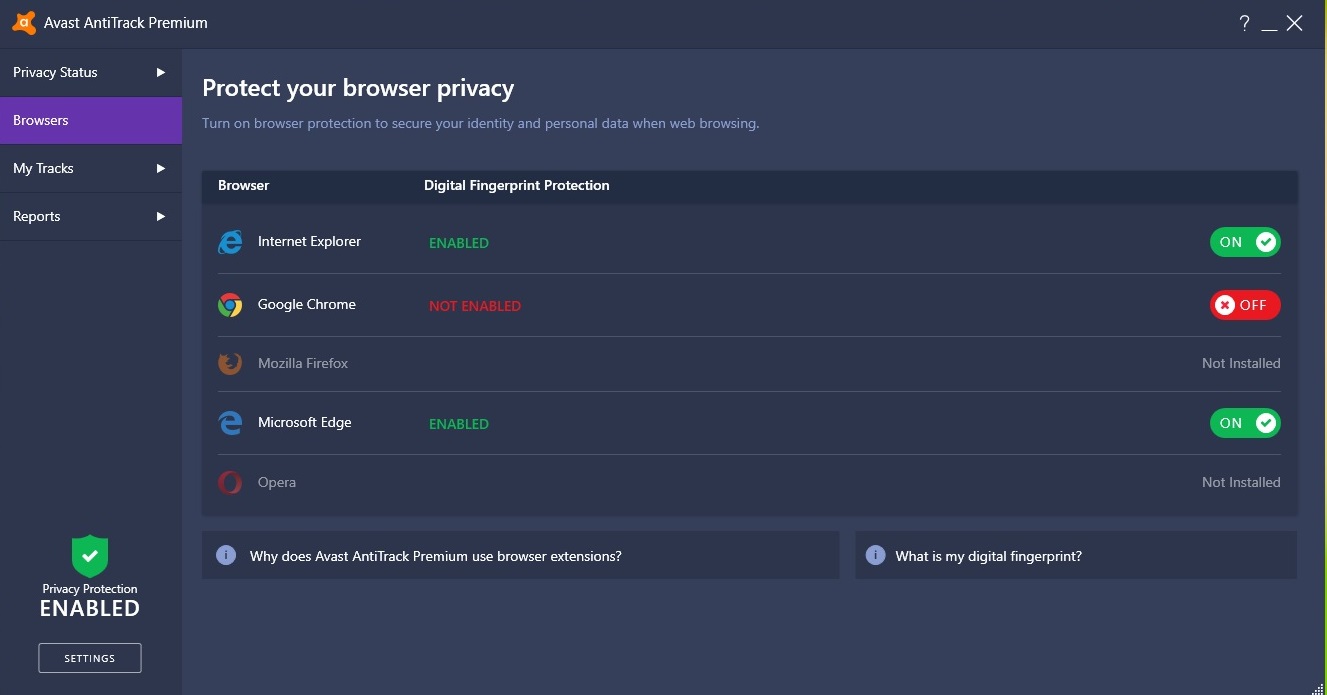The width and height of the screenshot is (1327, 695).
Task: Expand the My Tracks submenu arrow
Action: pyautogui.click(x=161, y=168)
